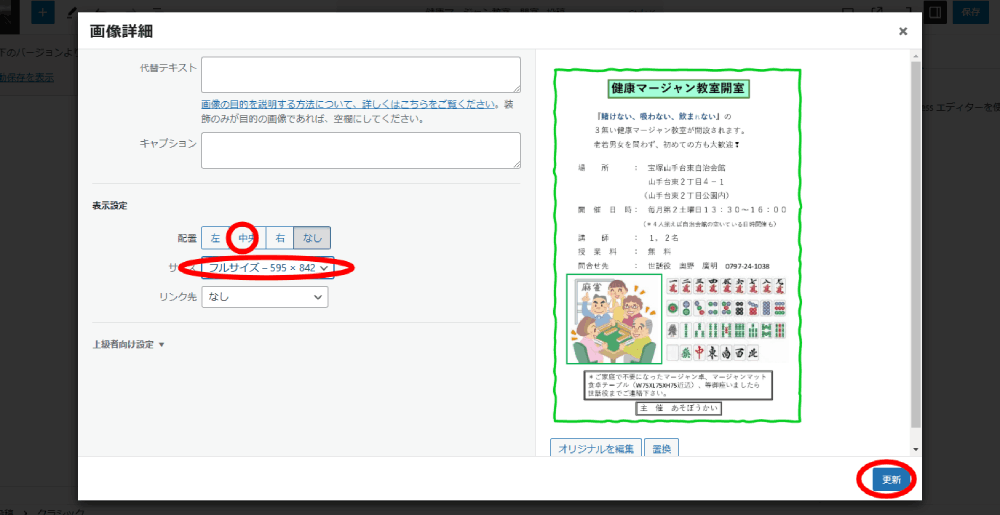Click the 保存を表示 link behind dialog

(27, 78)
